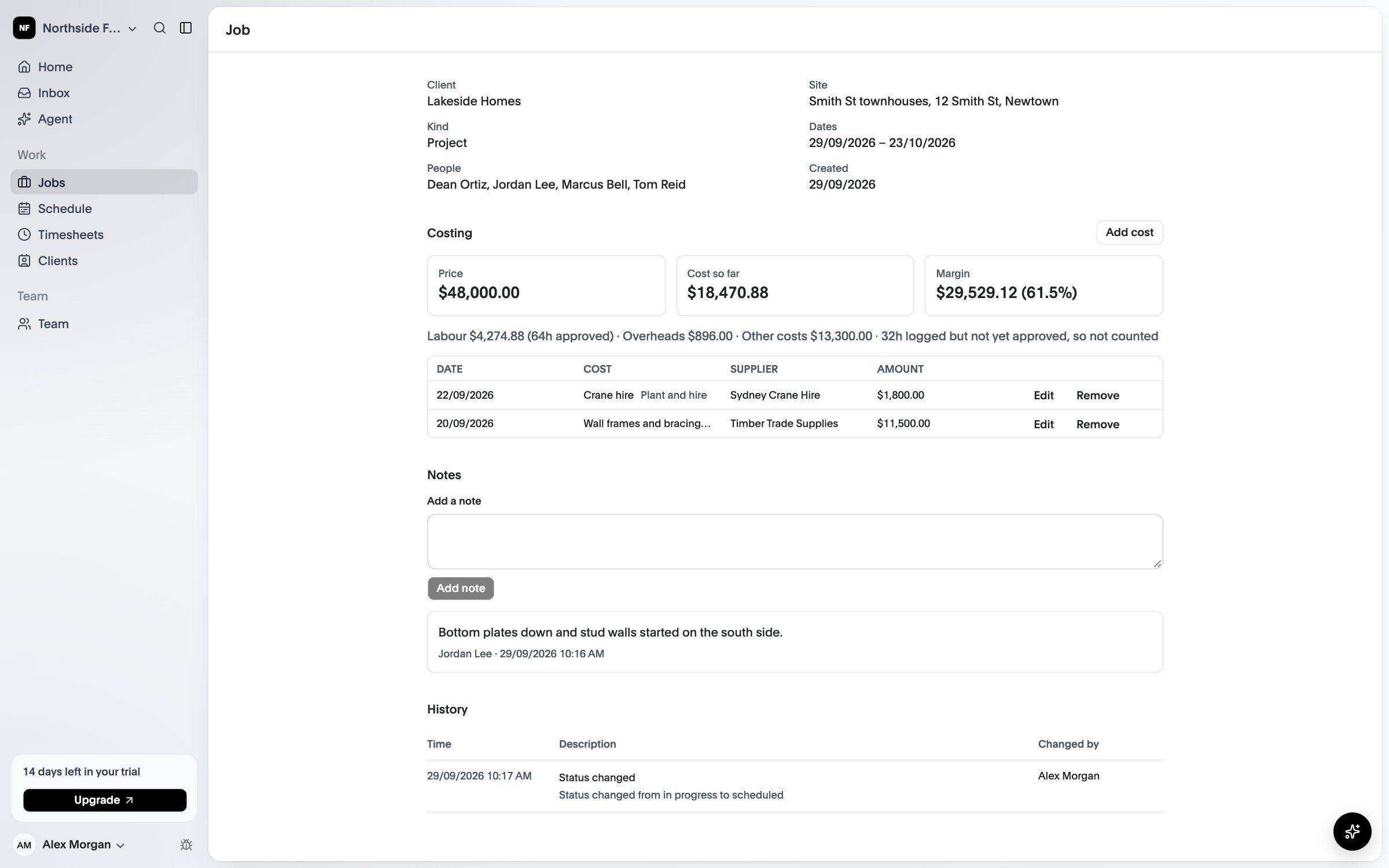The width and height of the screenshot is (1389, 868).
Task: Collapse sidebar with the panel icon
Action: pos(186,28)
